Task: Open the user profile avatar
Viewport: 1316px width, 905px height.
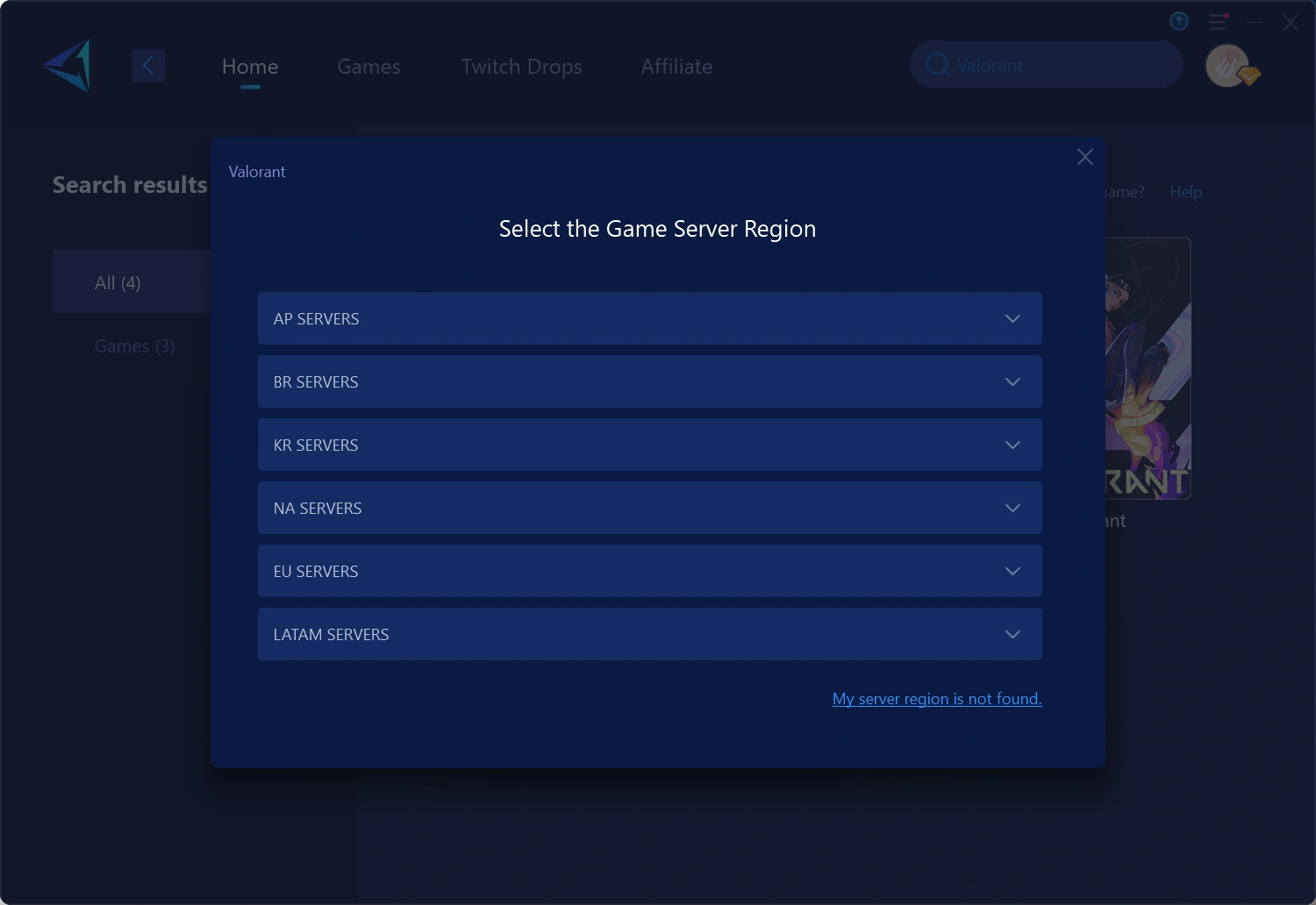Action: [x=1228, y=66]
